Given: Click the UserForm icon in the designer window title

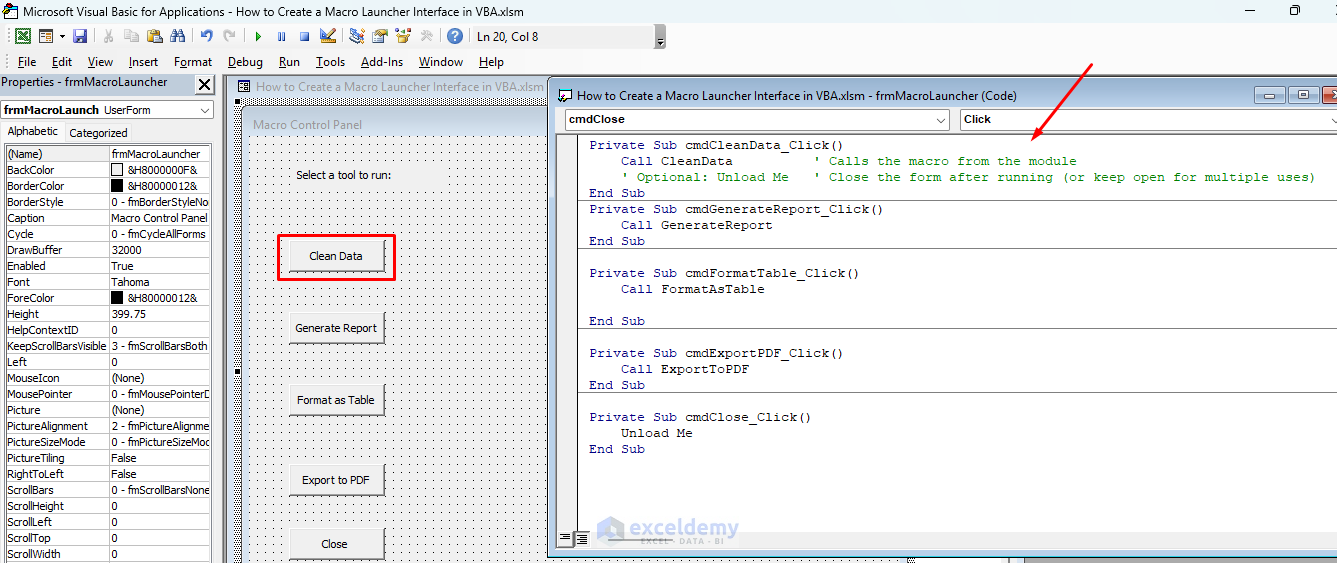Looking at the screenshot, I should point(243,87).
